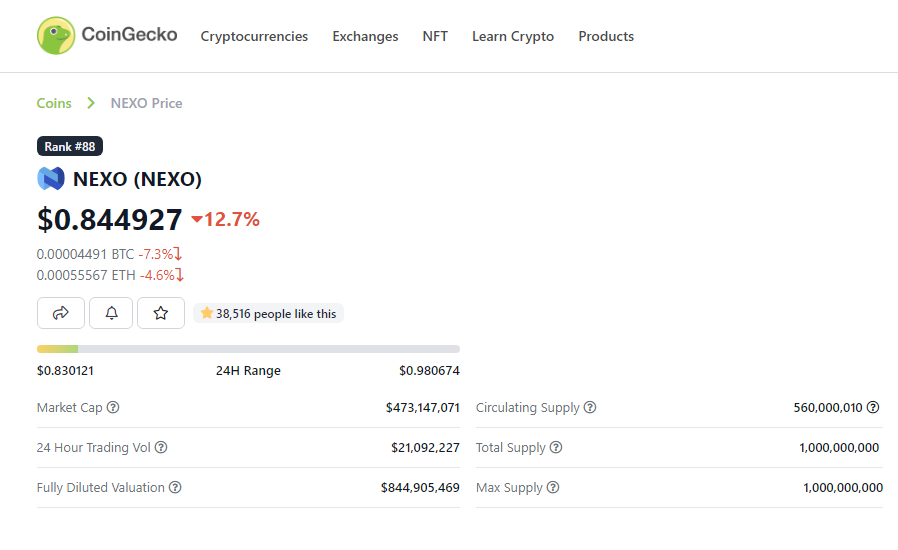Image resolution: width=898 pixels, height=550 pixels.
Task: Click the 560,000,010 circulating supply value
Action: 828,407
